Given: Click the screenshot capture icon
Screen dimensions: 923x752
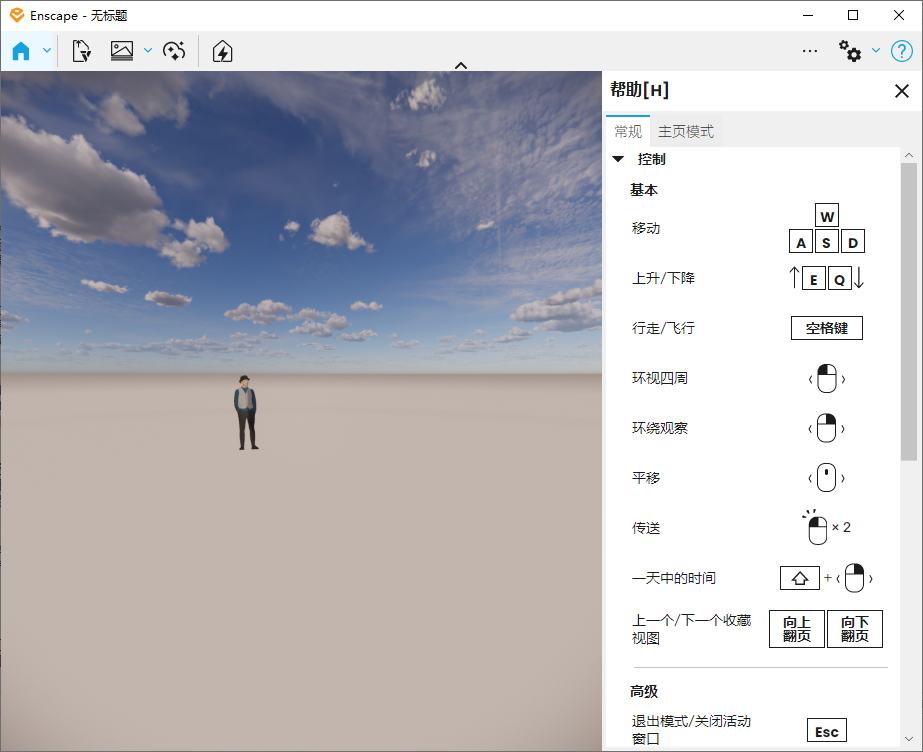Looking at the screenshot, I should pos(122,50).
